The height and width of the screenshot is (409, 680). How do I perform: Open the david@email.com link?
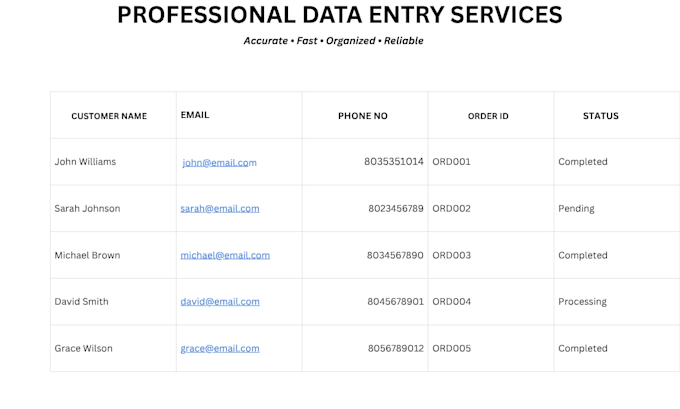(x=220, y=302)
